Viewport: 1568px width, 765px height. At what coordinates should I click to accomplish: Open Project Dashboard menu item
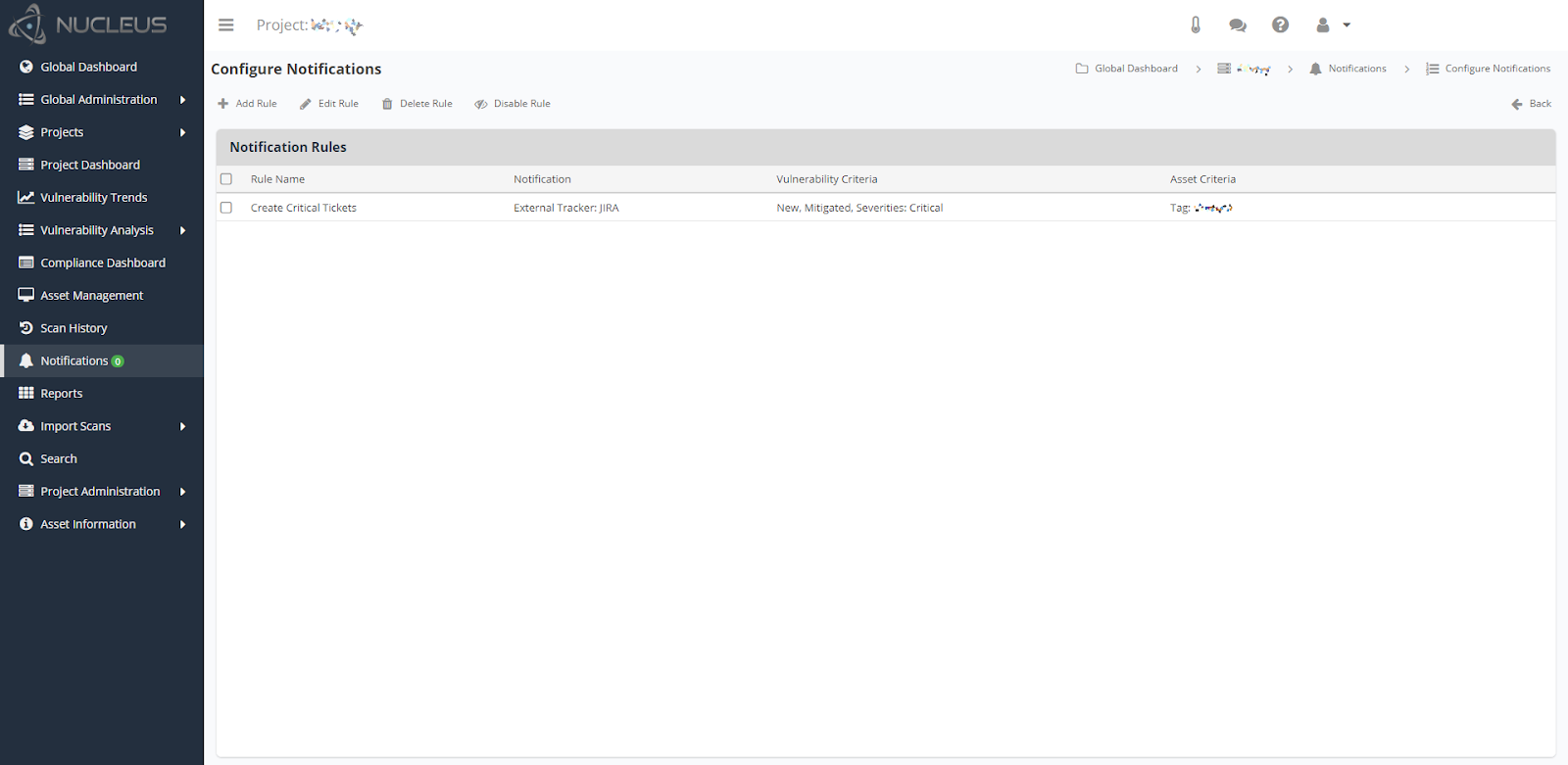(90, 165)
